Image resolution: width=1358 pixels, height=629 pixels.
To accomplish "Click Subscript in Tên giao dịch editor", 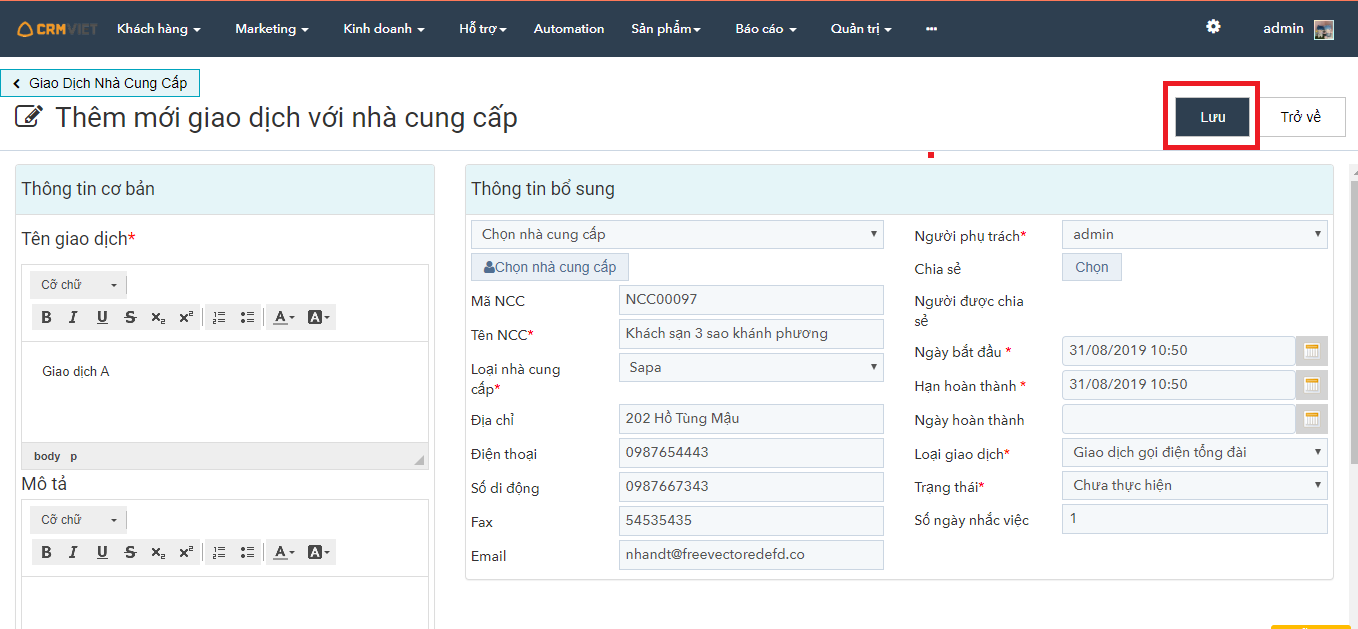I will pyautogui.click(x=158, y=317).
